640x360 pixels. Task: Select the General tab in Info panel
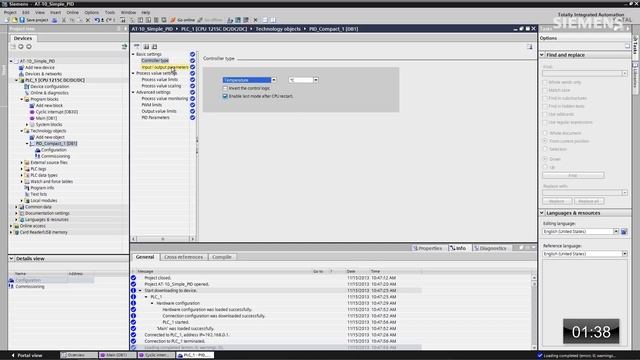click(145, 257)
